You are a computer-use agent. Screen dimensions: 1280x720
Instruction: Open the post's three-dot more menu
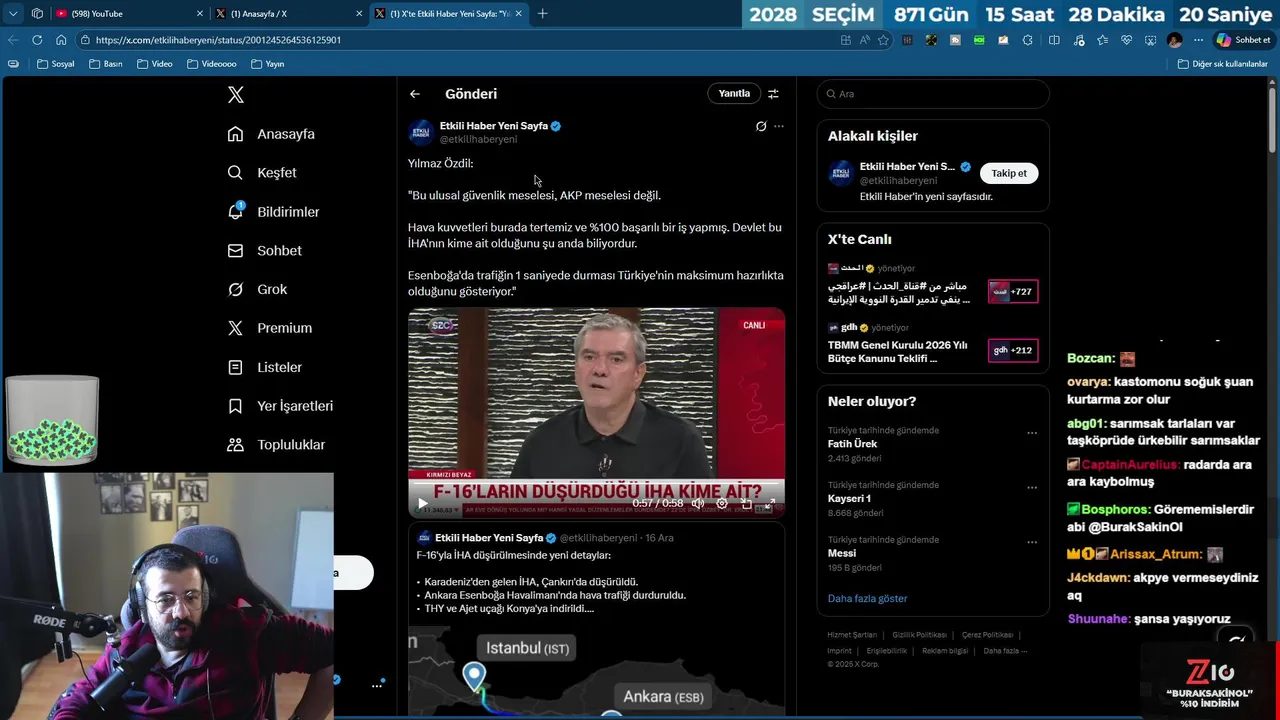(779, 127)
